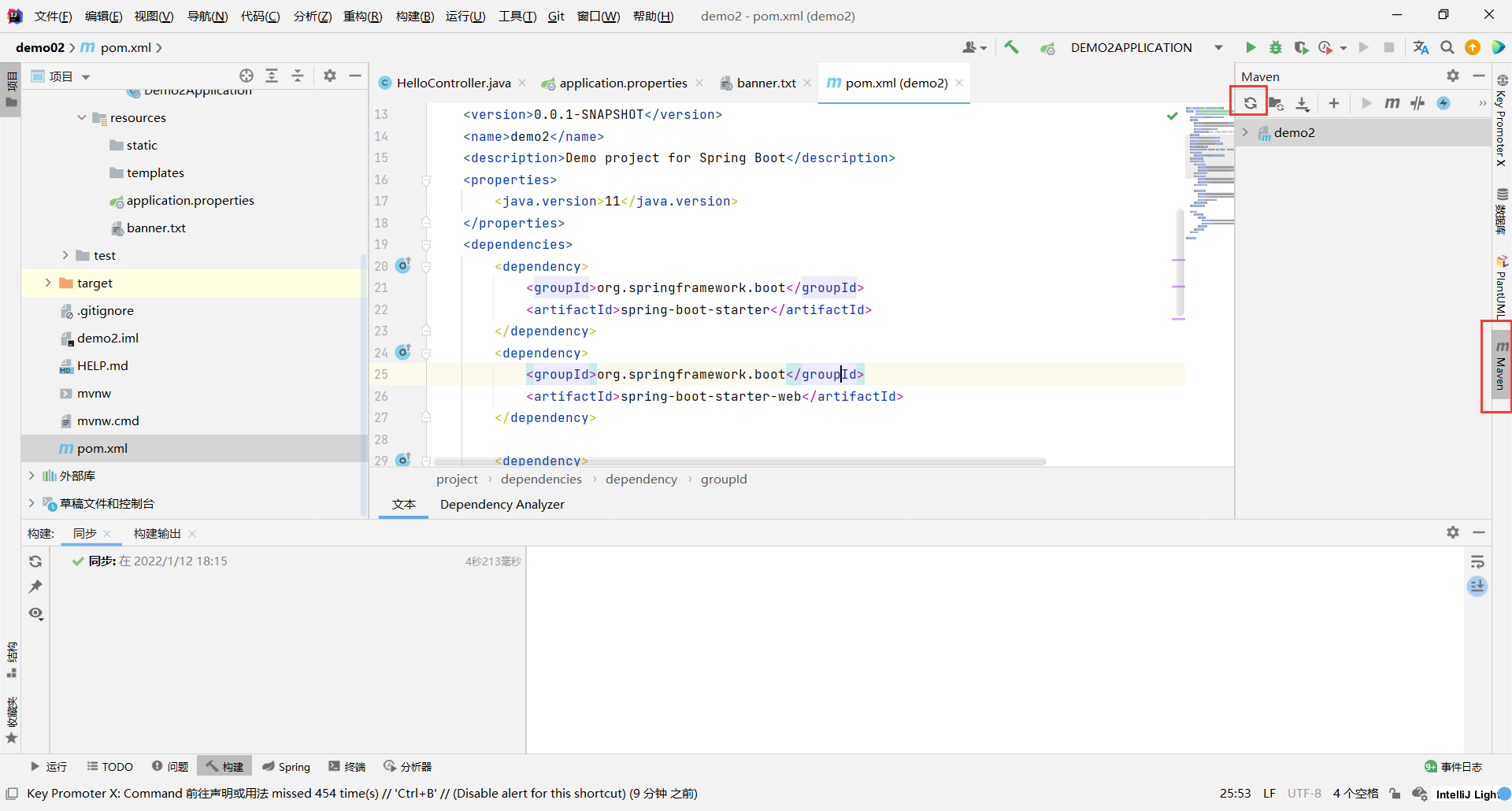Click the editor horizontal scrollbar
Screen dimensions: 1512x811
pos(739,461)
